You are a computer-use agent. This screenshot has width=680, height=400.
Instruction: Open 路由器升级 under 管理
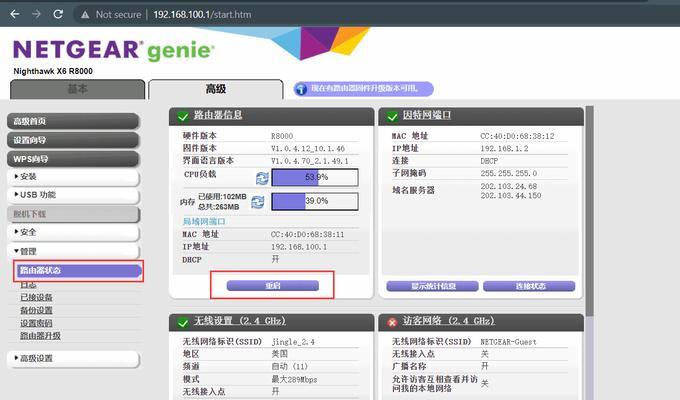pos(40,336)
